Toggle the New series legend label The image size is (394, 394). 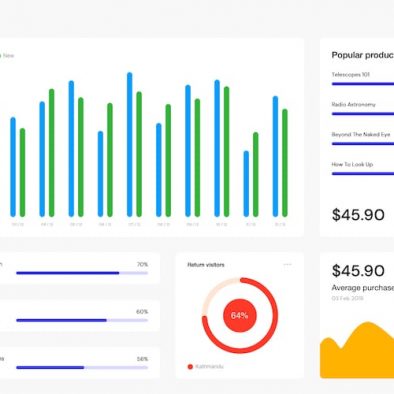tap(8, 56)
